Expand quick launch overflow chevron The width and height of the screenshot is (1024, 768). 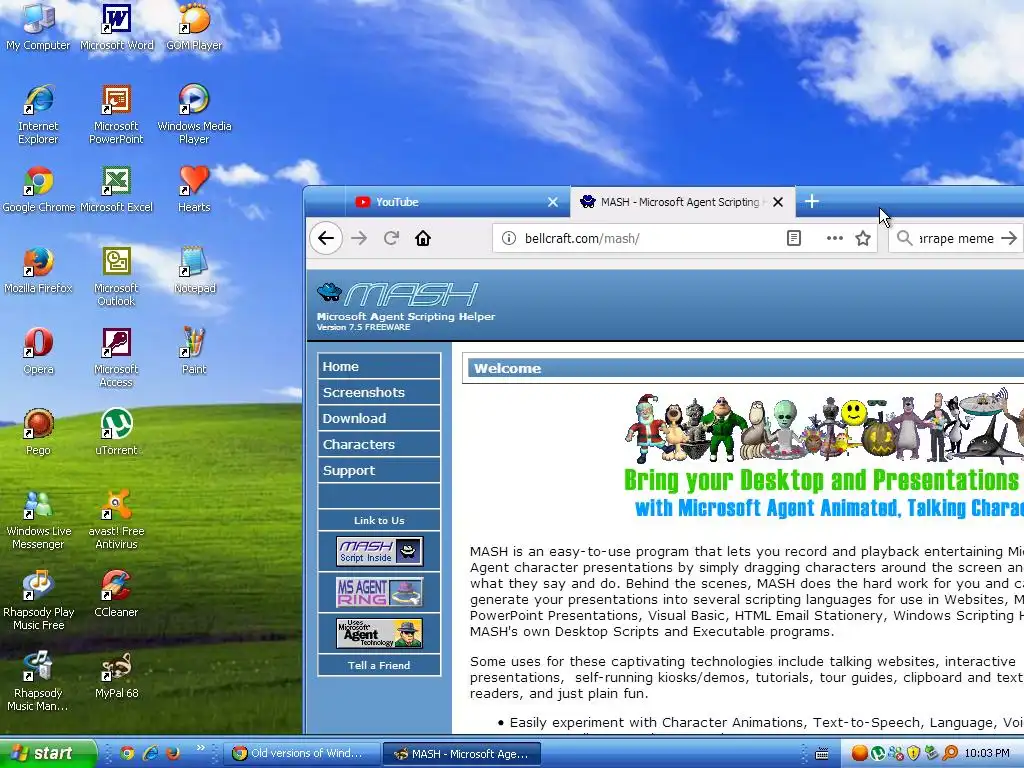pos(200,748)
